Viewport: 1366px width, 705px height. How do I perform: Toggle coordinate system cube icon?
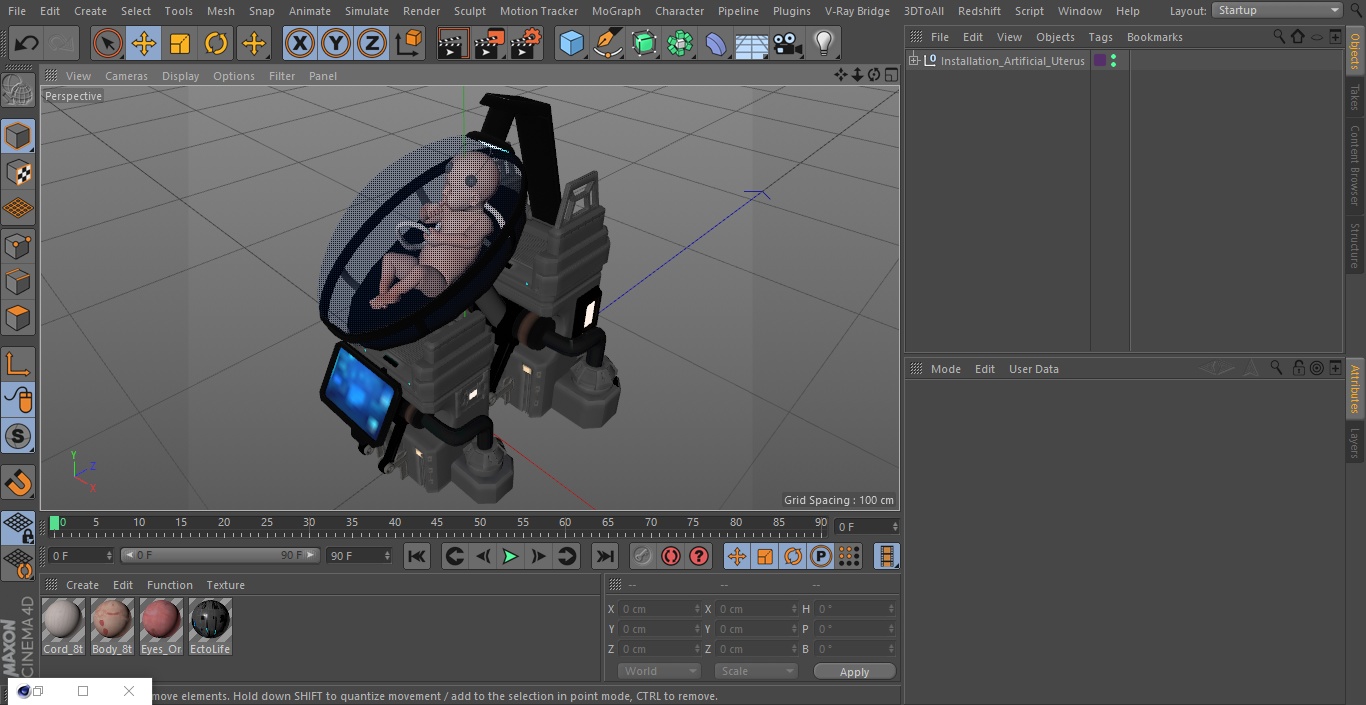[x=409, y=44]
